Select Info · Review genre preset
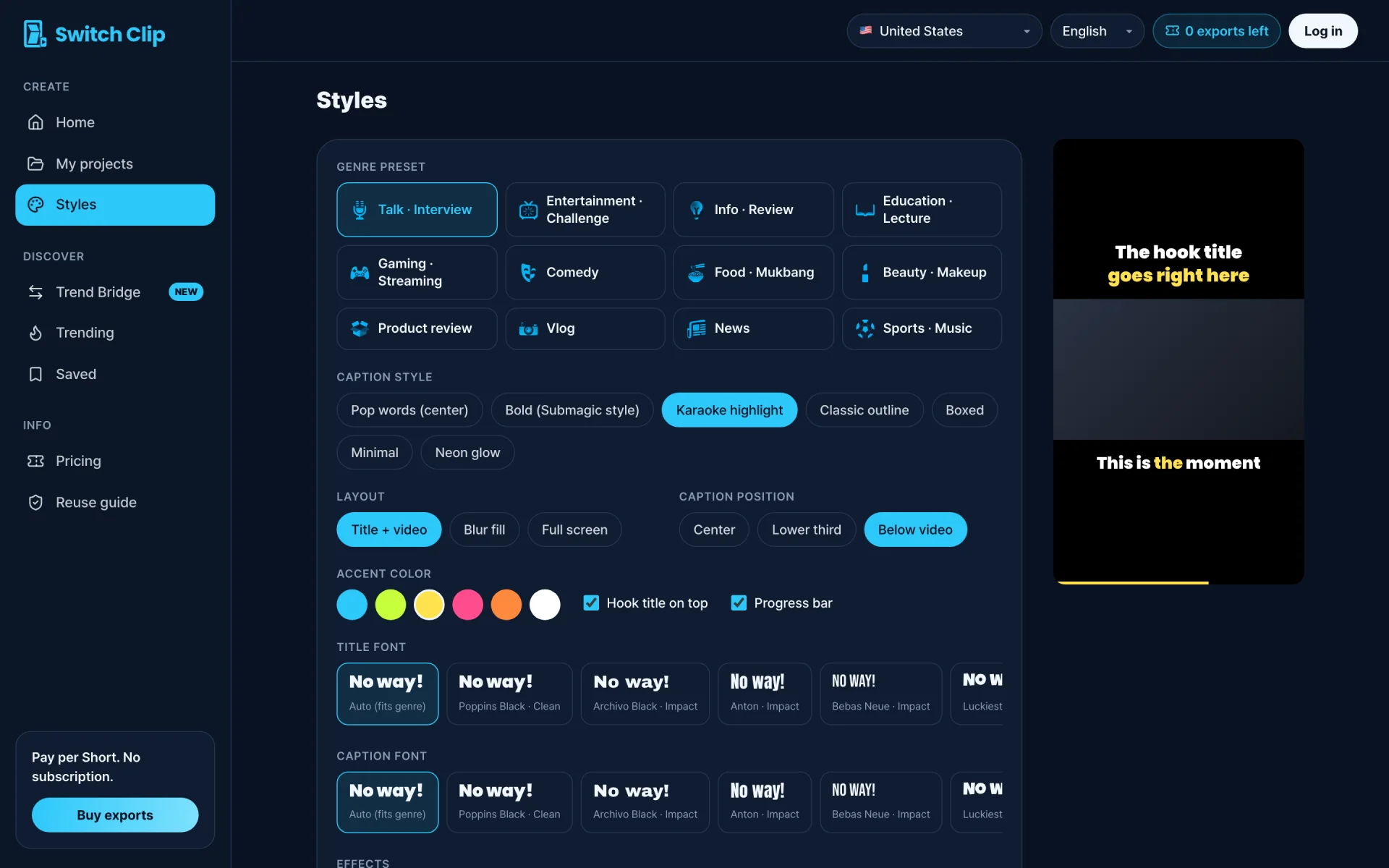The width and height of the screenshot is (1389, 868). click(753, 210)
